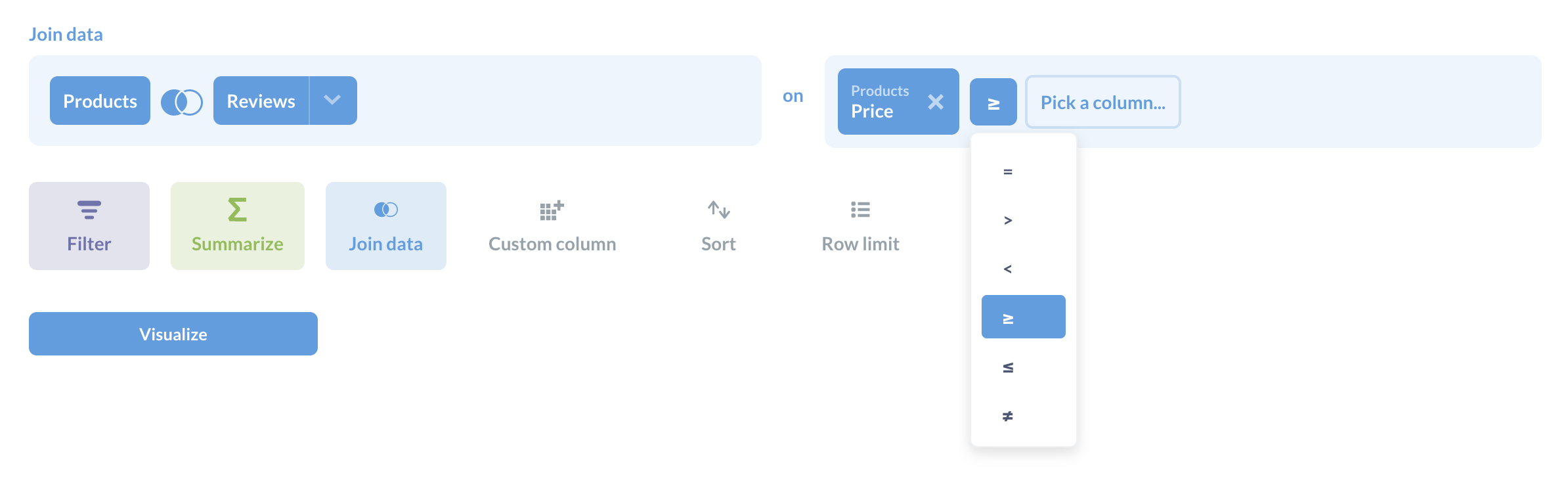Screen dimensions: 1568x477
Task: Open the Pick a column selector
Action: pos(1102,102)
